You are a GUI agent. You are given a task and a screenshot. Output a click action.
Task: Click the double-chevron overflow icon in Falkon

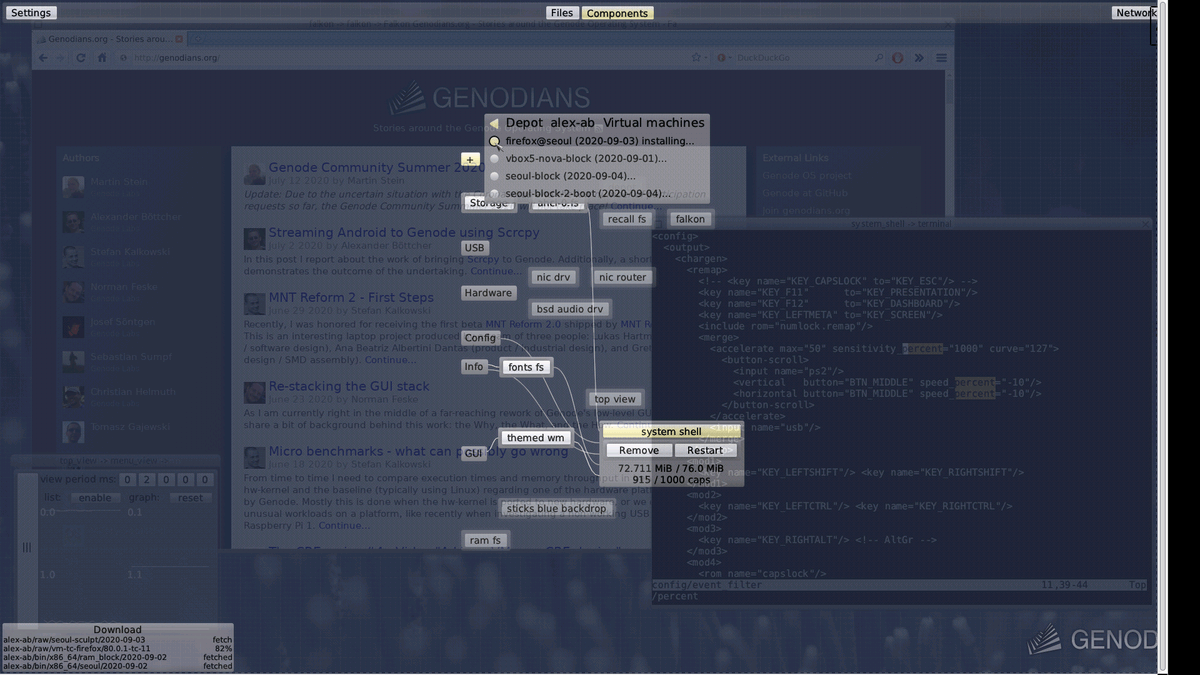tap(919, 58)
